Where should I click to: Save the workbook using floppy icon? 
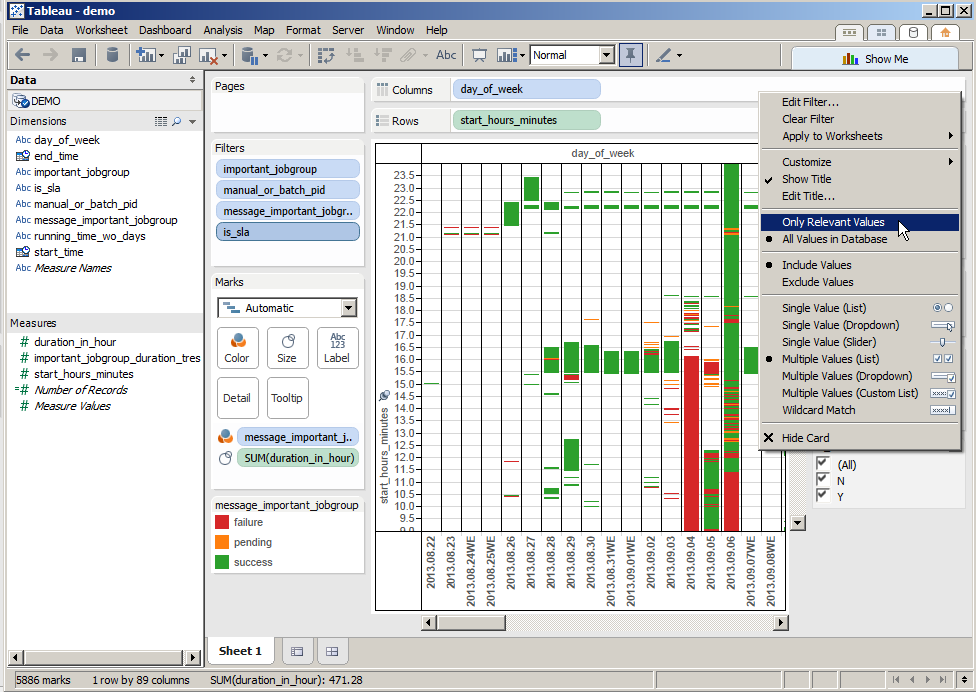(x=78, y=55)
